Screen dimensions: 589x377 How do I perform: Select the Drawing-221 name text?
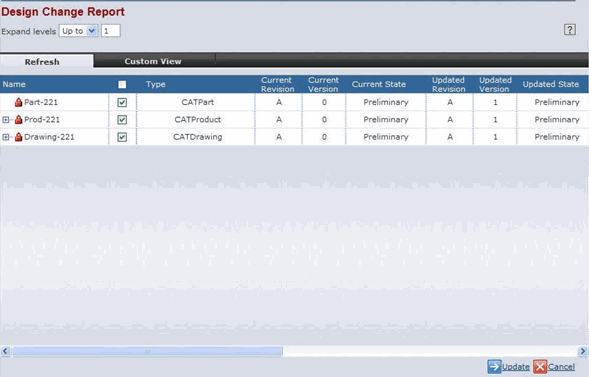tap(49, 137)
